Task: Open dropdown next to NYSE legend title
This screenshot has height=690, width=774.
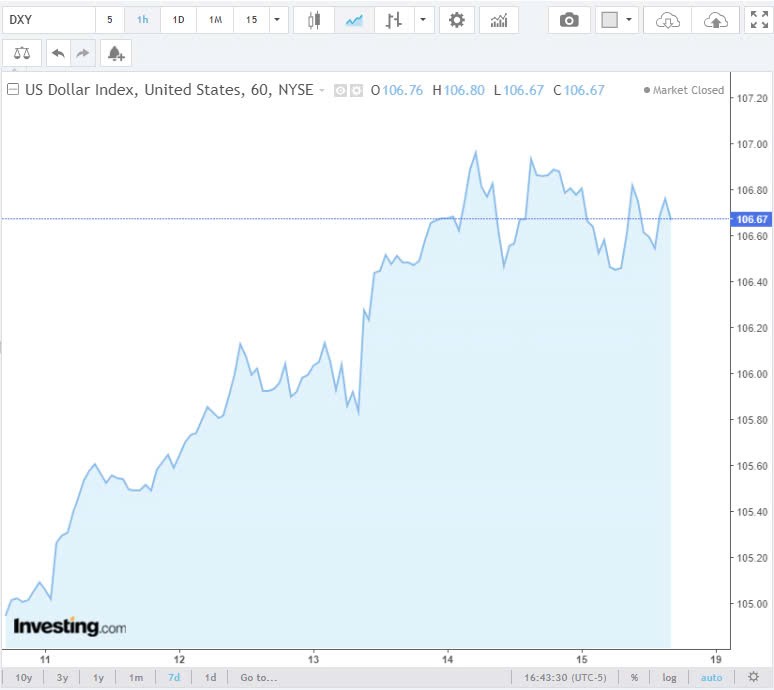Action: (x=322, y=90)
